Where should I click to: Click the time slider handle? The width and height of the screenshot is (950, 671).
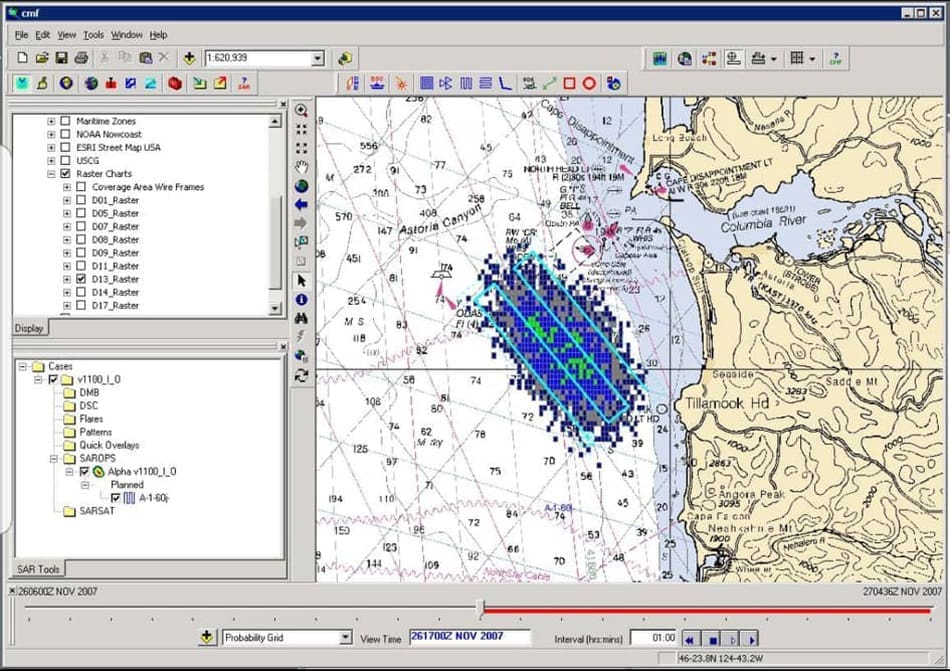481,608
